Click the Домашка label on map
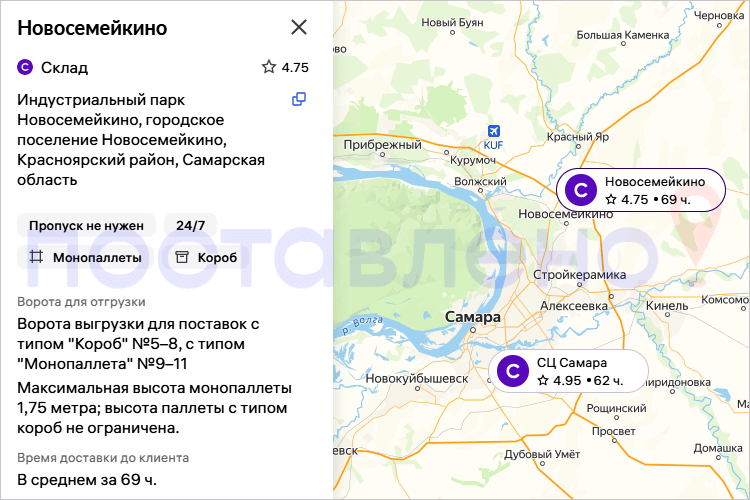 coord(718,448)
